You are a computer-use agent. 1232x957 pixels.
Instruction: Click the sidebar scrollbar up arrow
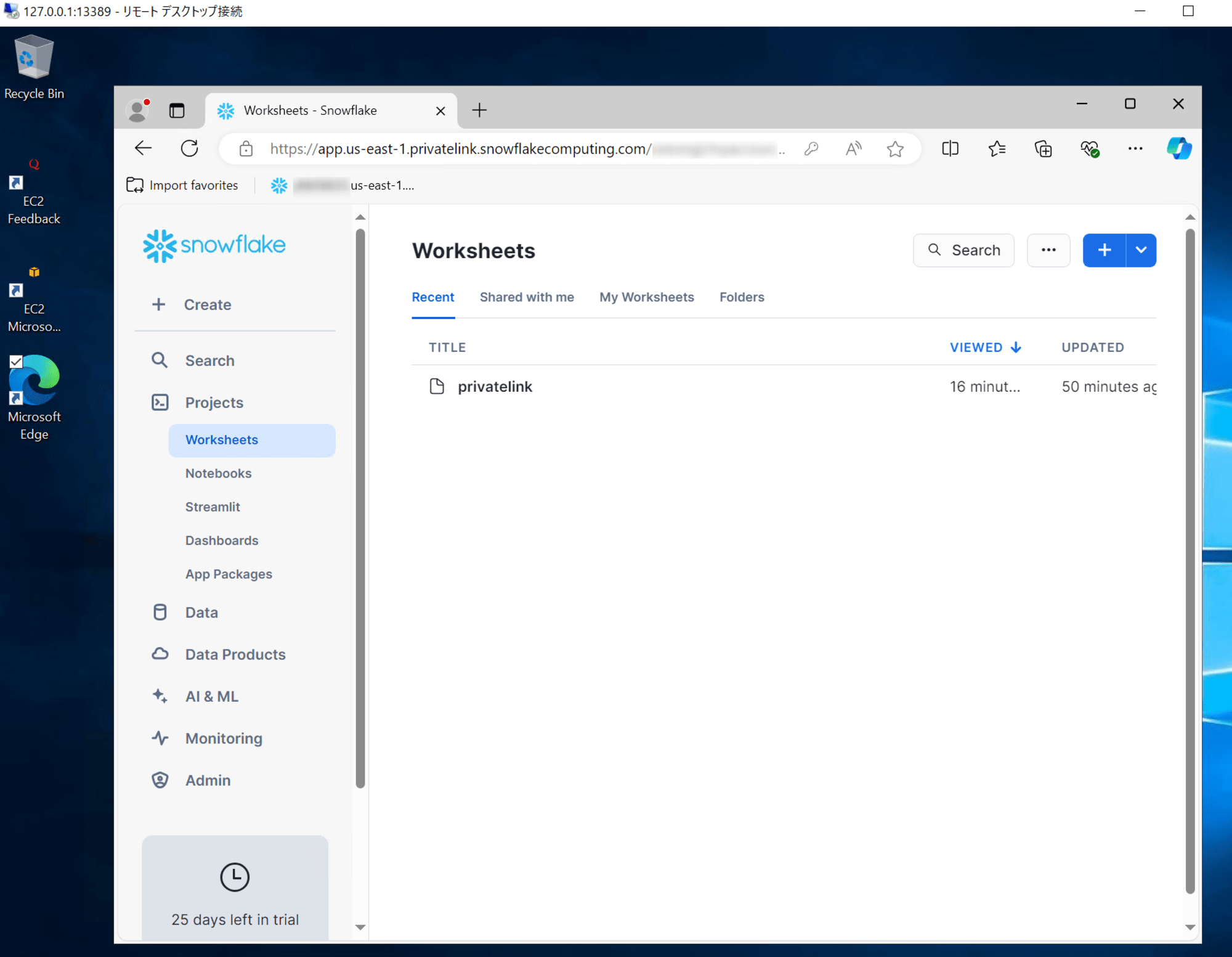[x=360, y=217]
